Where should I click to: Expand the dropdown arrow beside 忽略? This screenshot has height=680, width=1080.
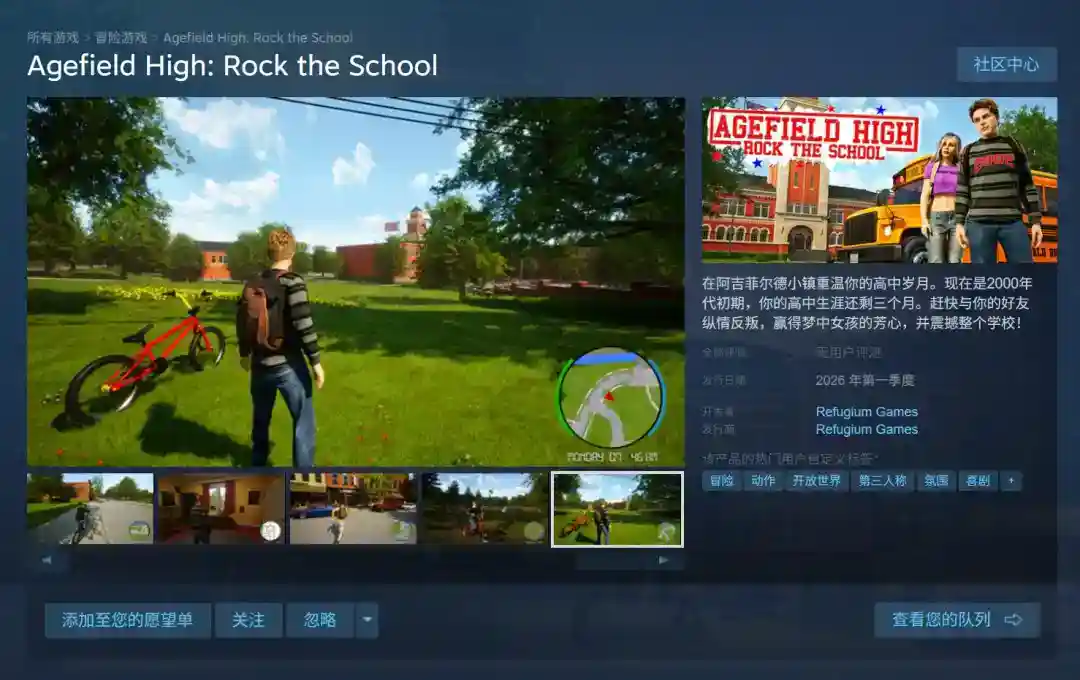[367, 620]
